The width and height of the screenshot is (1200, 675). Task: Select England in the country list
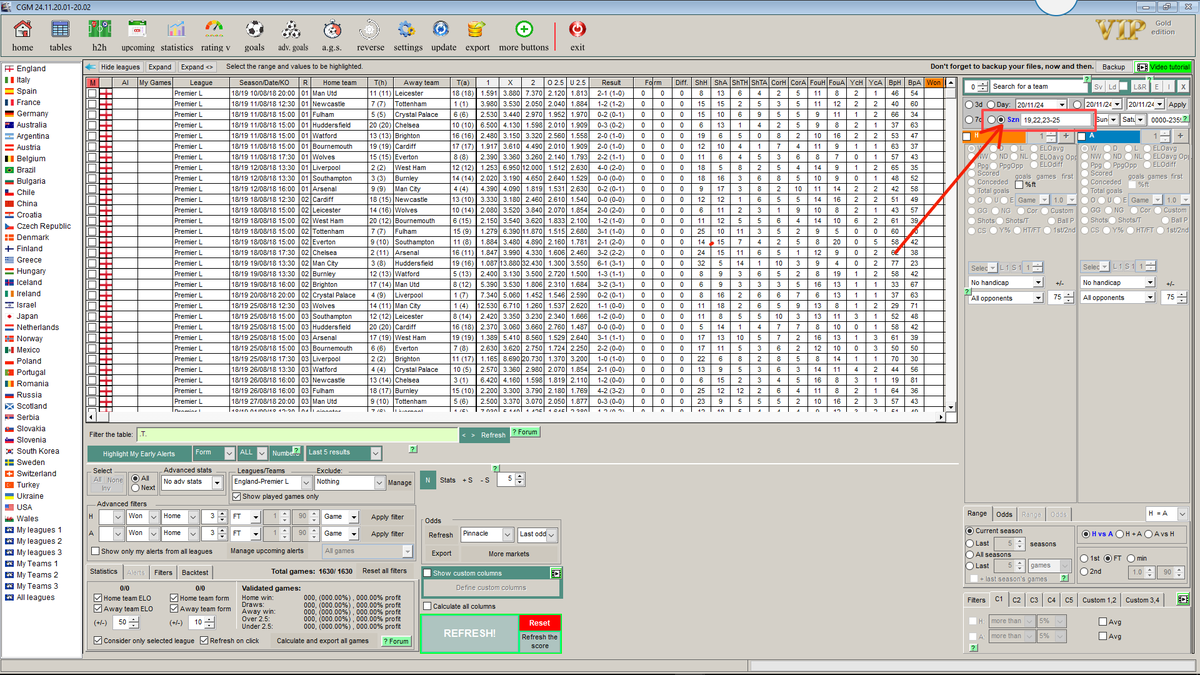[31, 69]
